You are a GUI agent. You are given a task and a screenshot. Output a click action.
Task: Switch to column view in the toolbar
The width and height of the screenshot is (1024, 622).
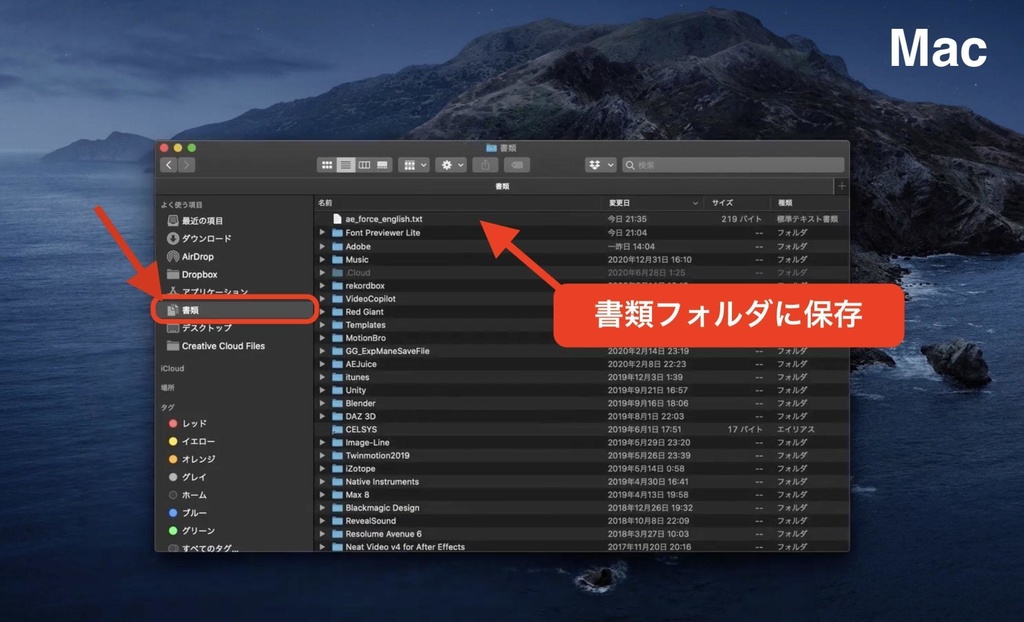365,164
